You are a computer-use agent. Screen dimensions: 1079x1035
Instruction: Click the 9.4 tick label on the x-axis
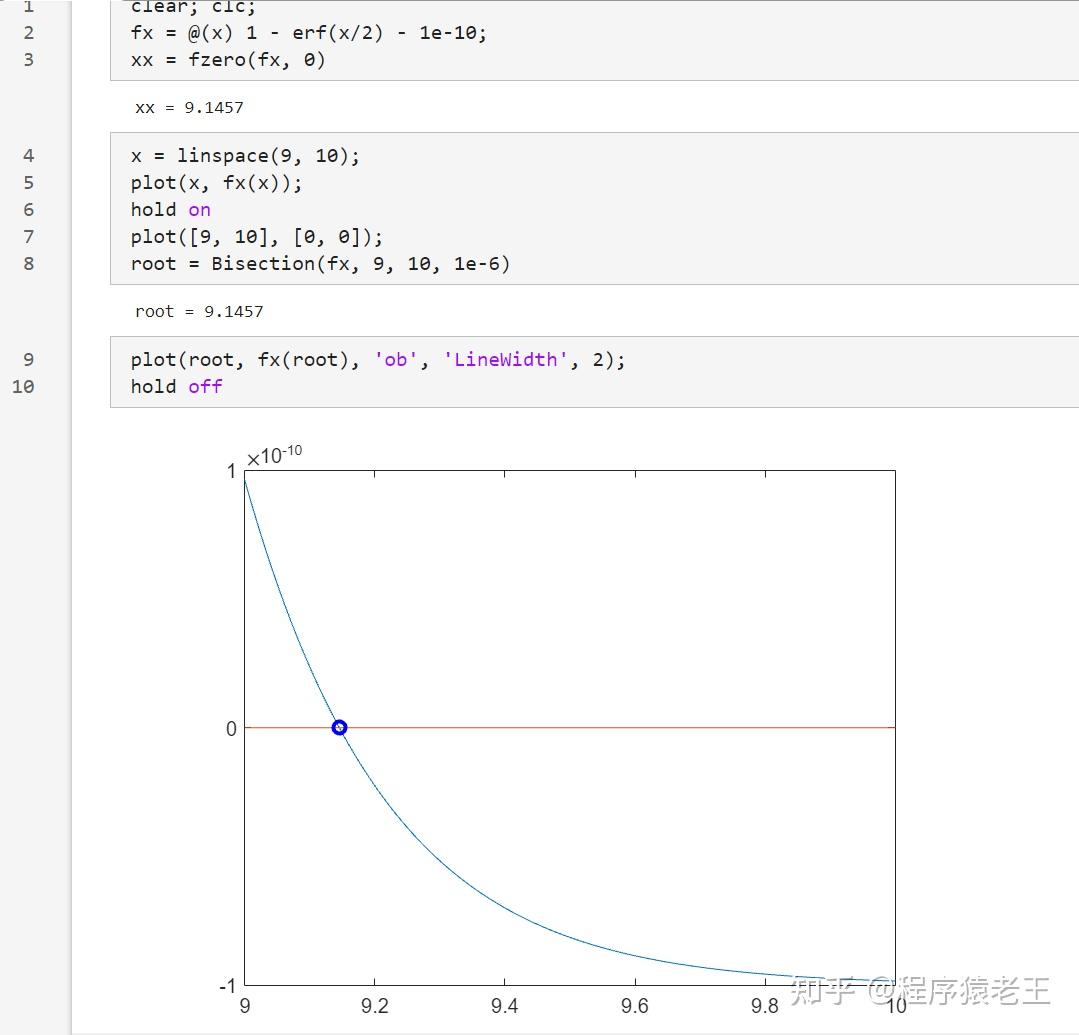[505, 1006]
